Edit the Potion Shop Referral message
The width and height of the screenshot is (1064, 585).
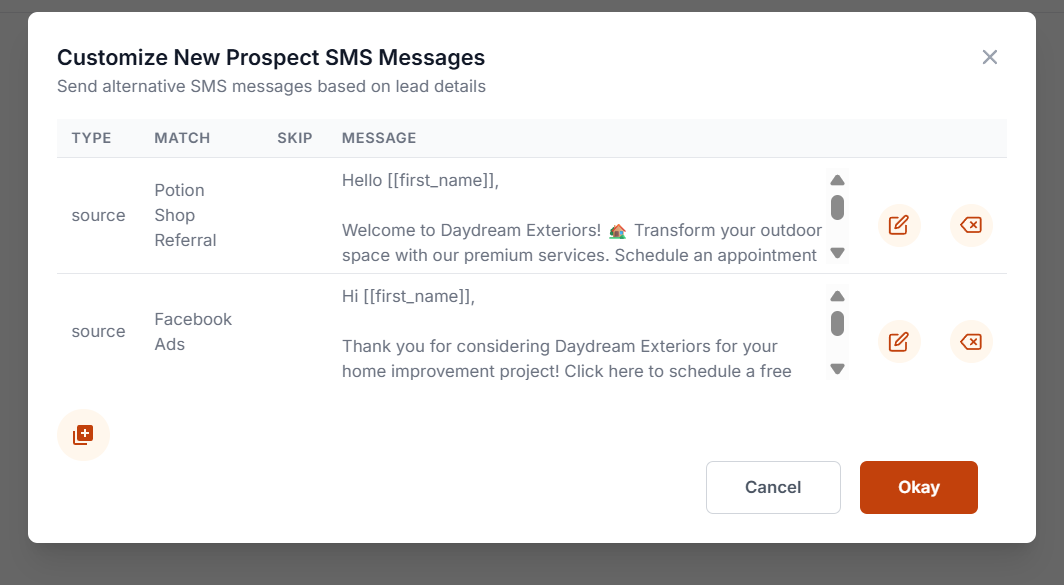[898, 225]
